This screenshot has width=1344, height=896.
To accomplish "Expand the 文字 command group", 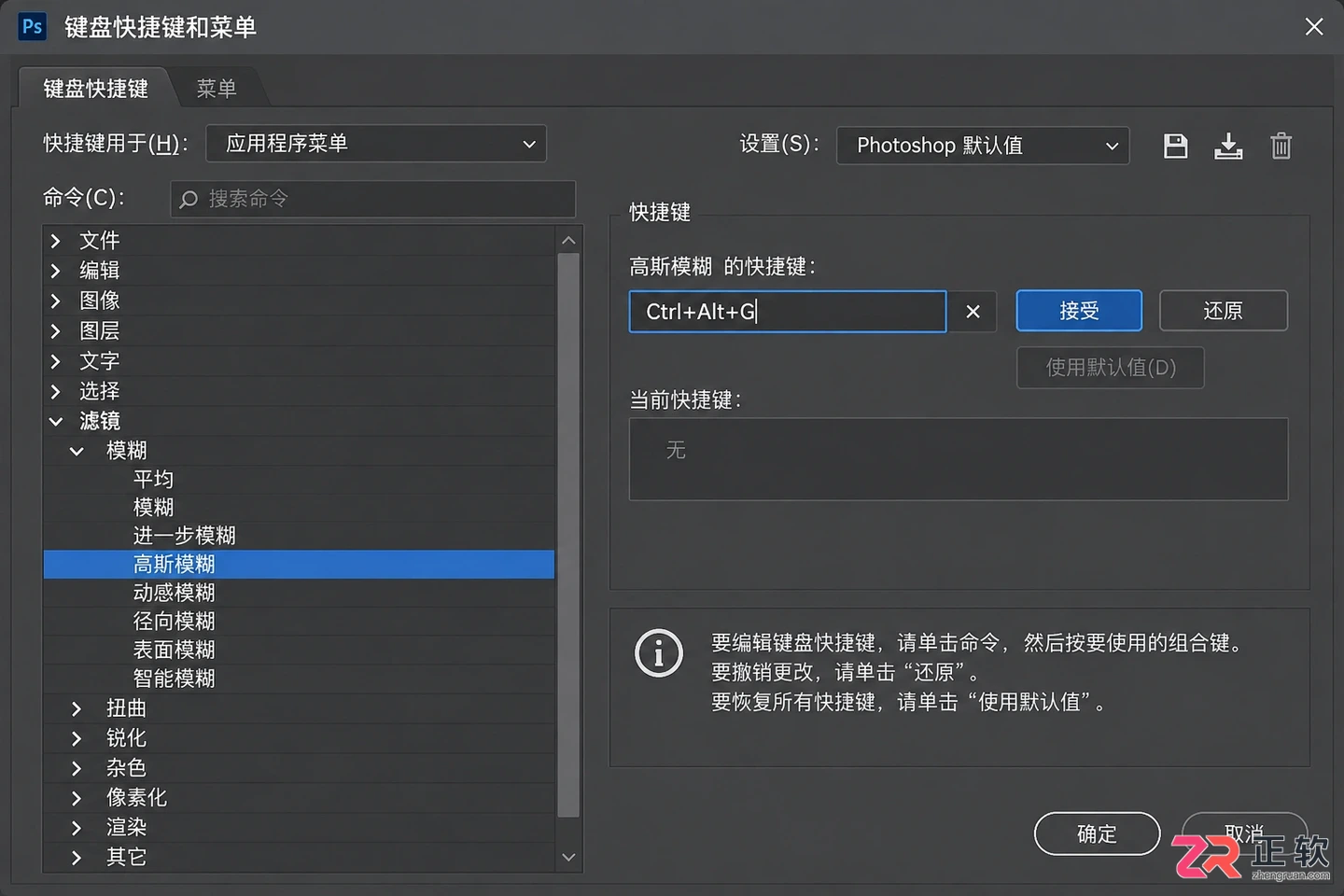I will pos(56,360).
